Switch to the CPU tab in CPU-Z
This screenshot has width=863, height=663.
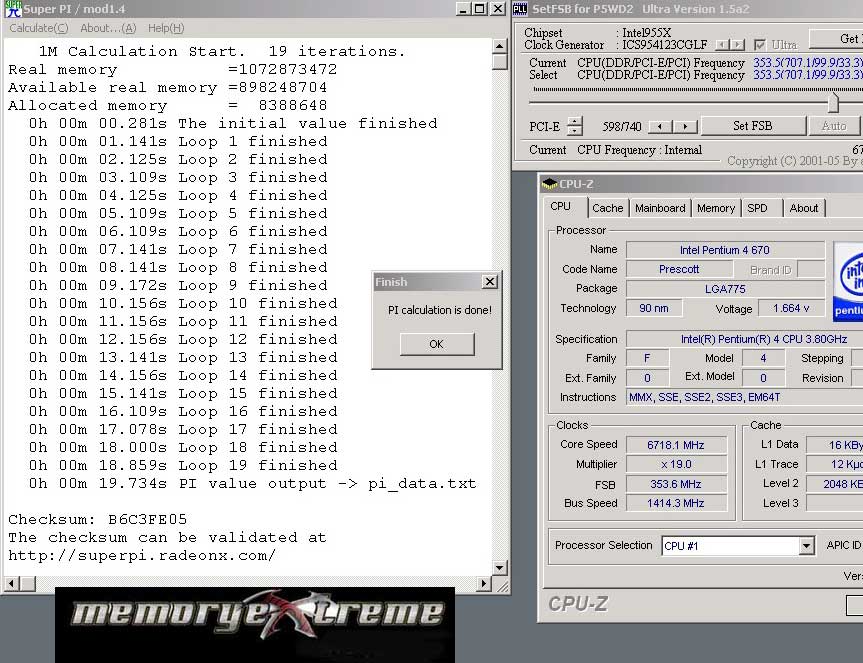(560, 206)
